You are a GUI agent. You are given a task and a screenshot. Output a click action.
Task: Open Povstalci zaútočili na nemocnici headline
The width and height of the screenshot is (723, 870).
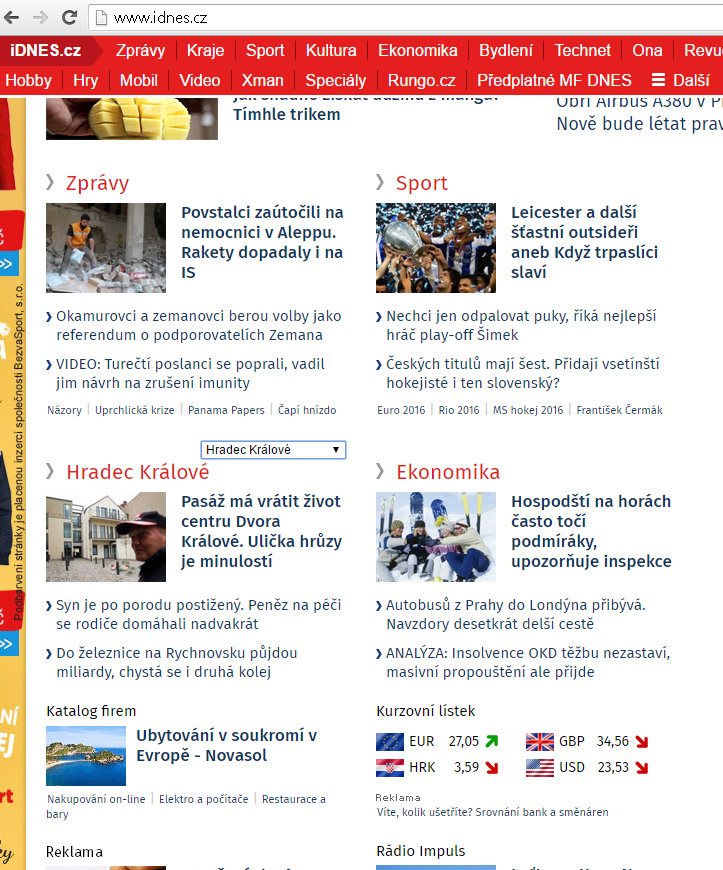262,242
